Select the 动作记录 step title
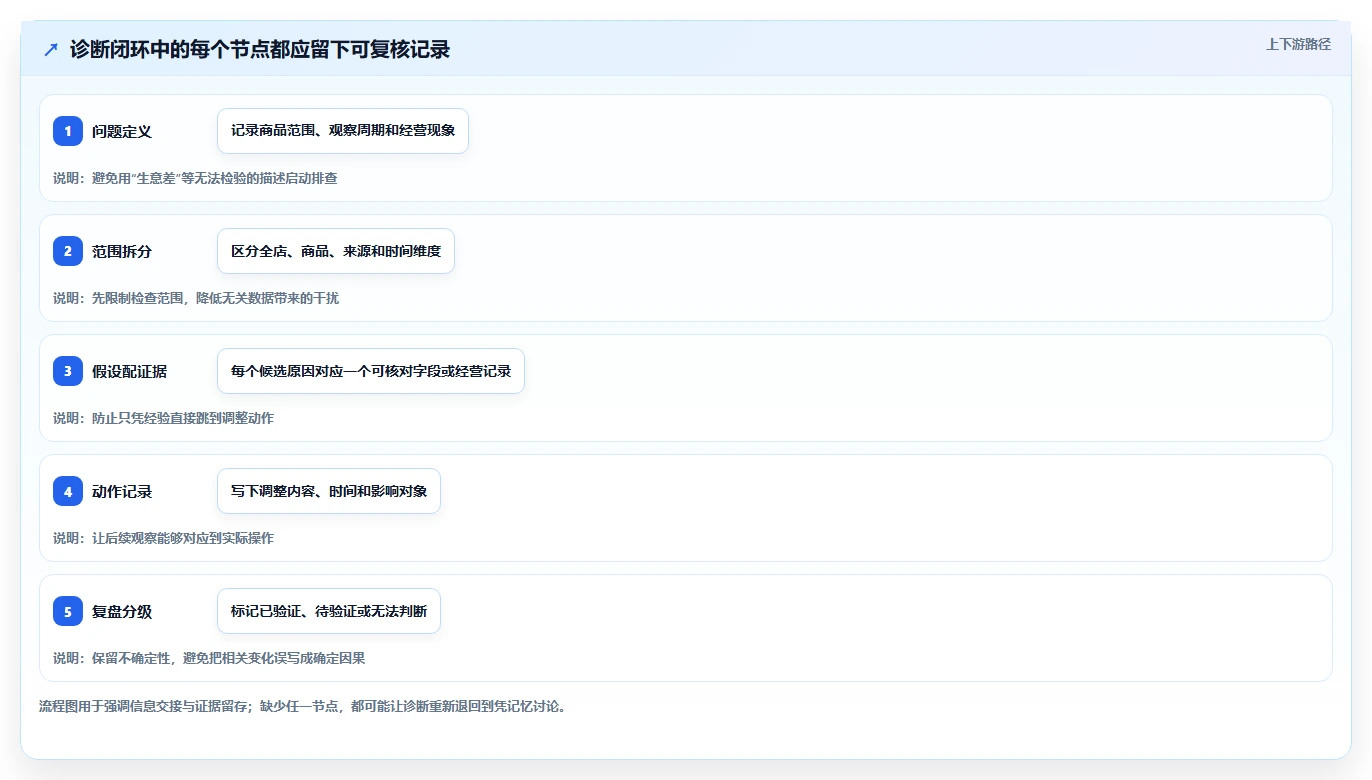 pos(122,491)
